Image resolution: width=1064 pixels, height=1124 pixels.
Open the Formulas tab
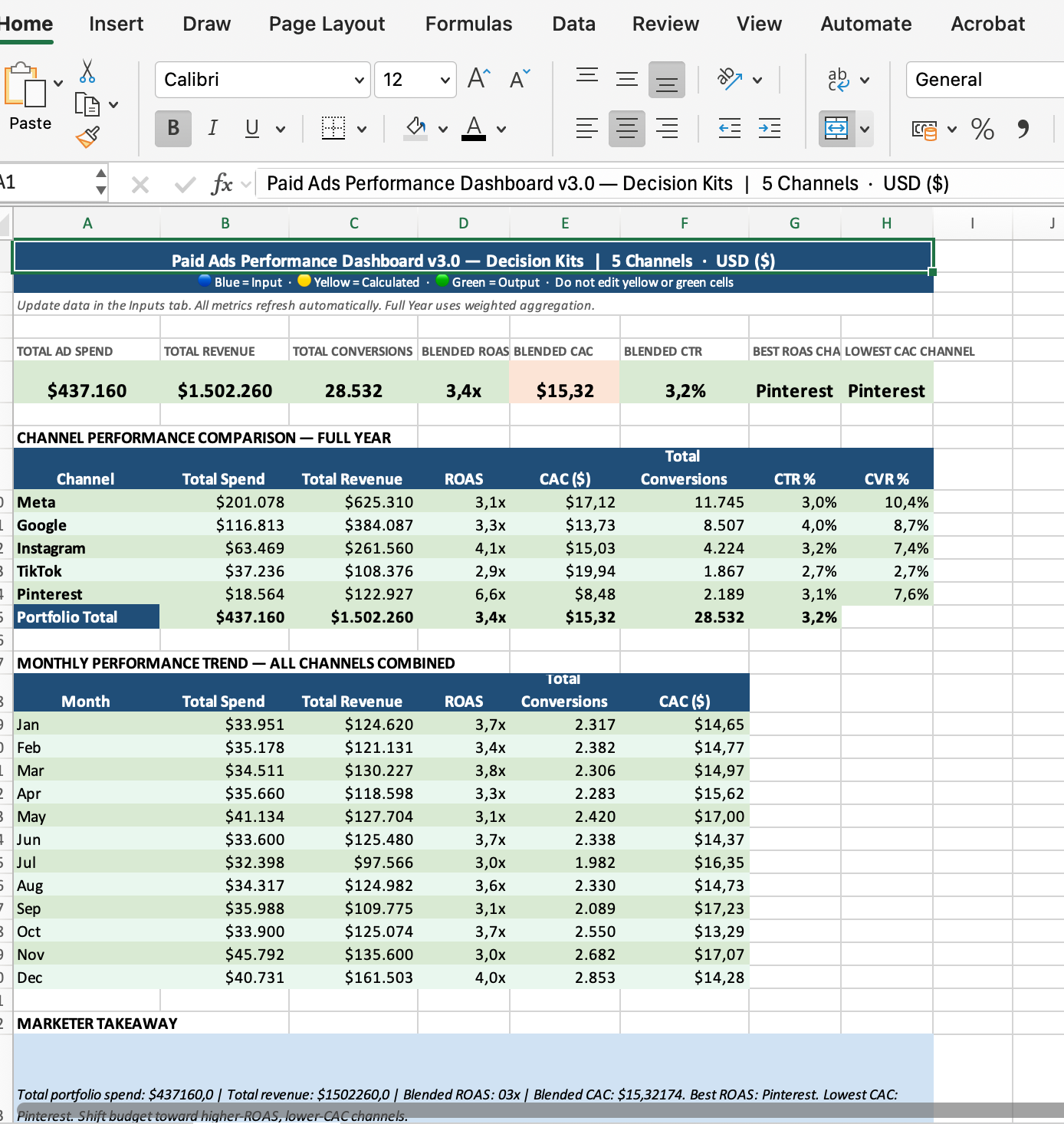(x=468, y=24)
